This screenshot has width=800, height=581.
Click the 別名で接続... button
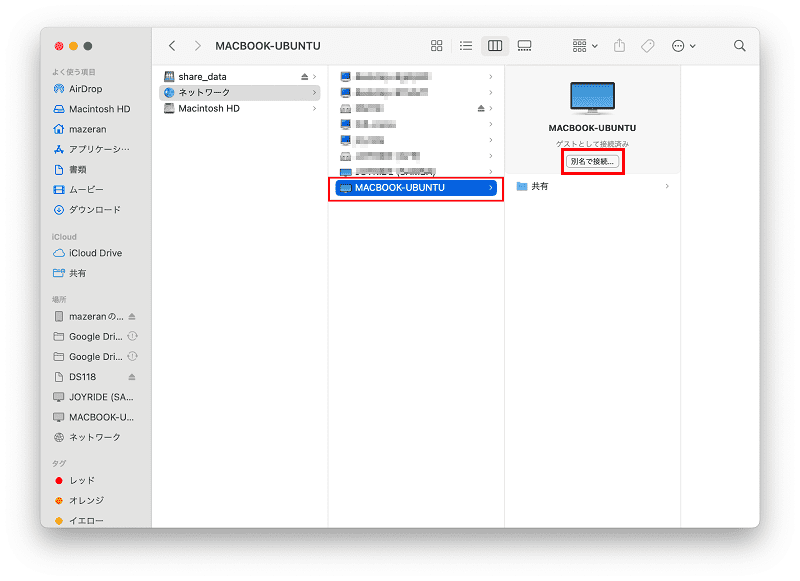592,161
